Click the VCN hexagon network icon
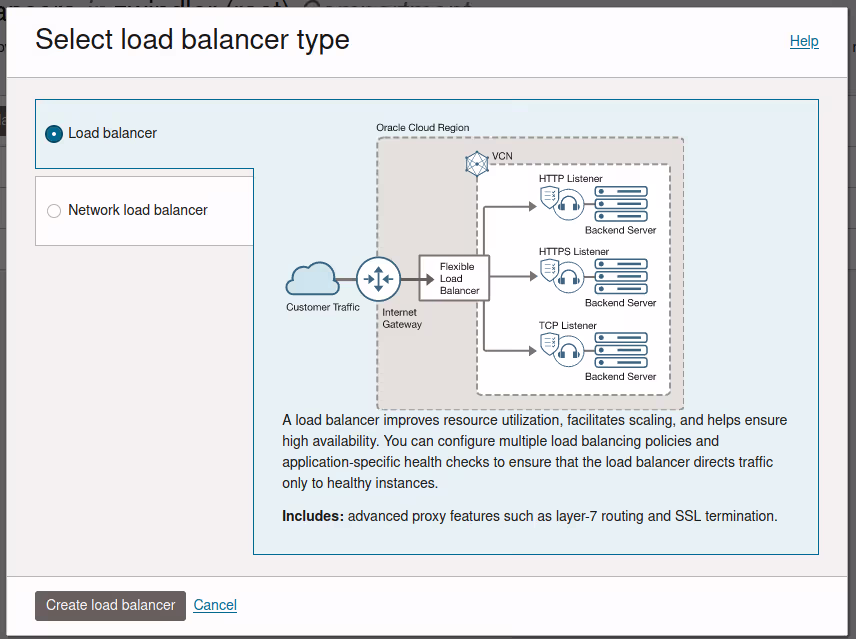 tap(478, 160)
